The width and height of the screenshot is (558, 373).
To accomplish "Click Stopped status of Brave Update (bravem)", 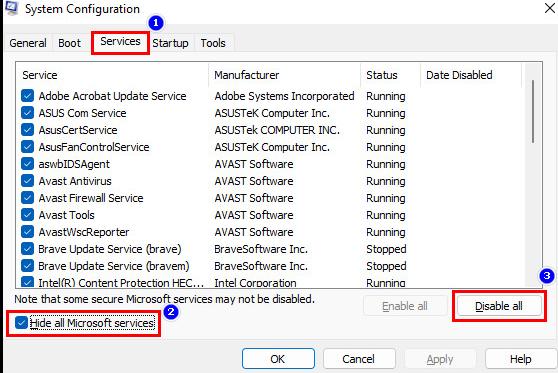I will pos(386,266).
